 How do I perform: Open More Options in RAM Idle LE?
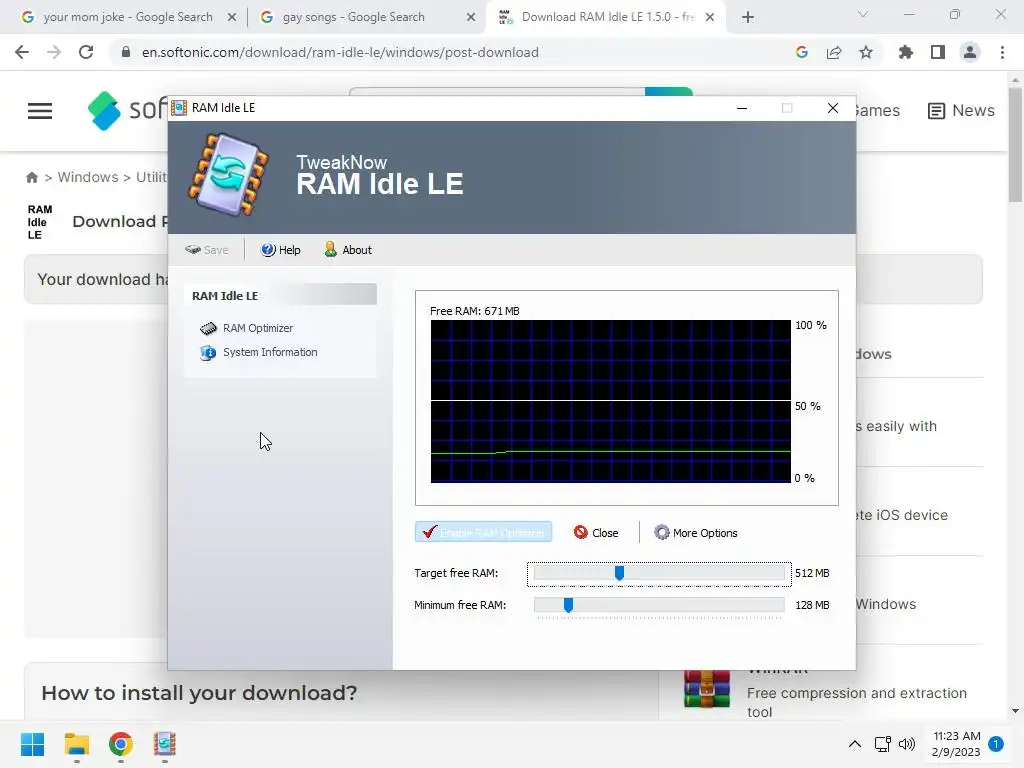click(696, 533)
